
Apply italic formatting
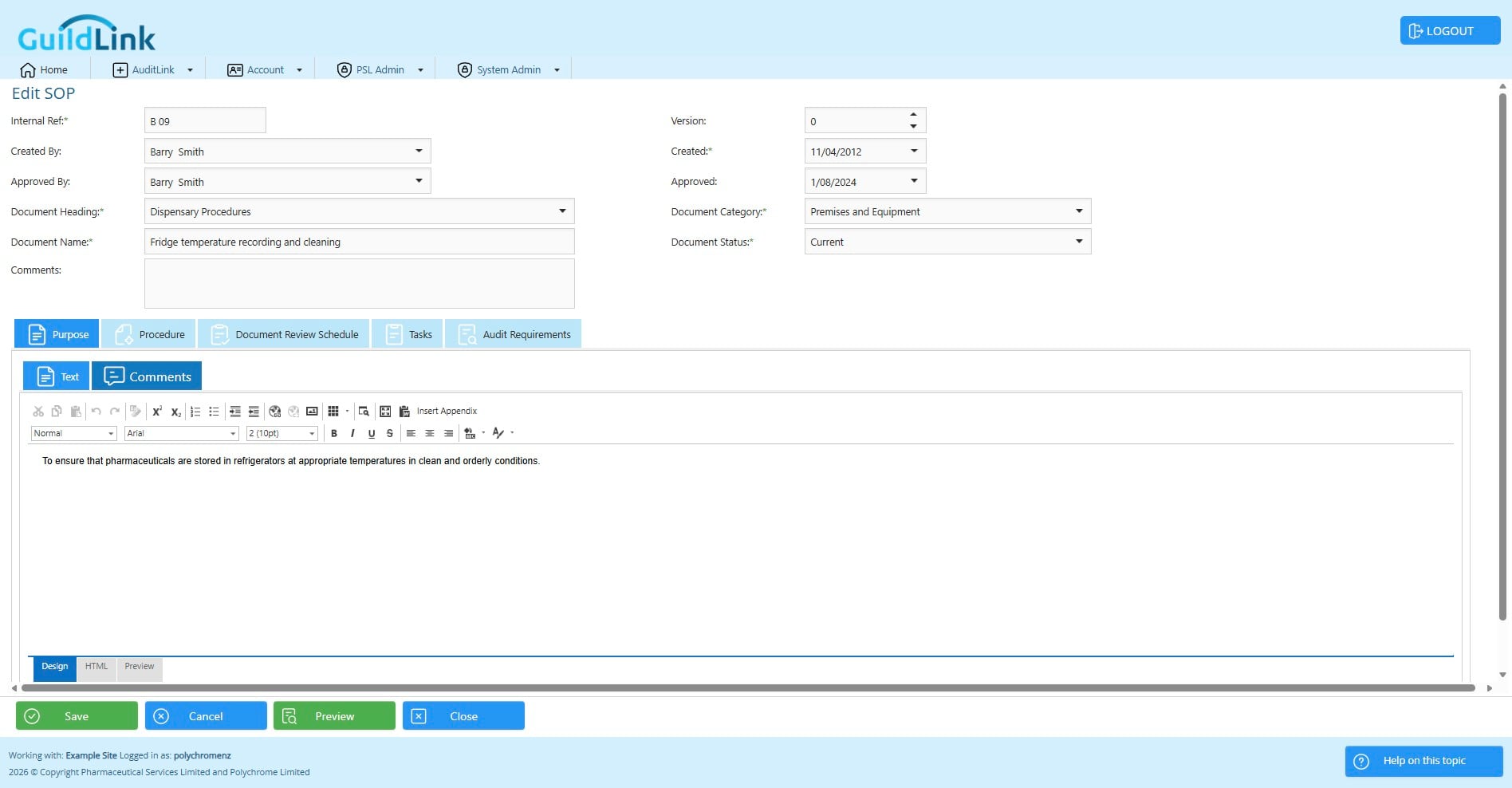point(352,433)
